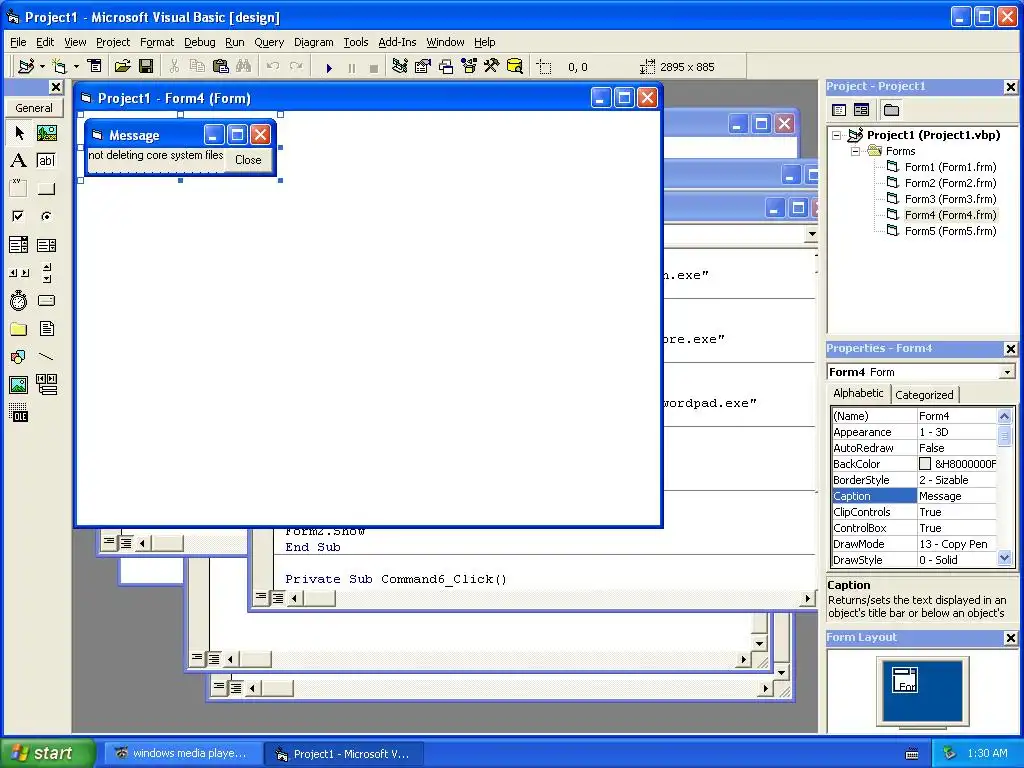This screenshot has height=768, width=1024.
Task: Select the Label tool
Action: 19,161
